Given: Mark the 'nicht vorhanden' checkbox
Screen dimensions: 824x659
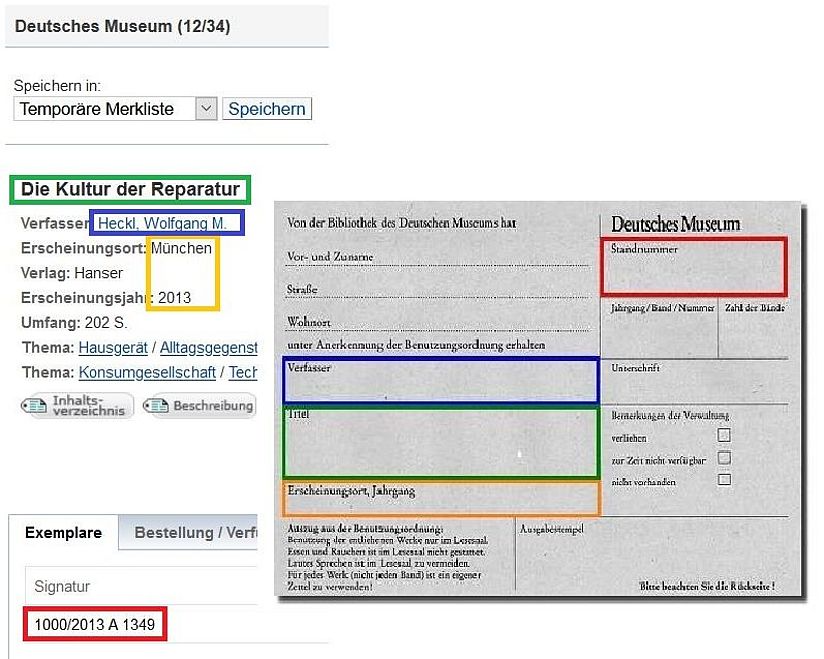Looking at the screenshot, I should point(724,480).
